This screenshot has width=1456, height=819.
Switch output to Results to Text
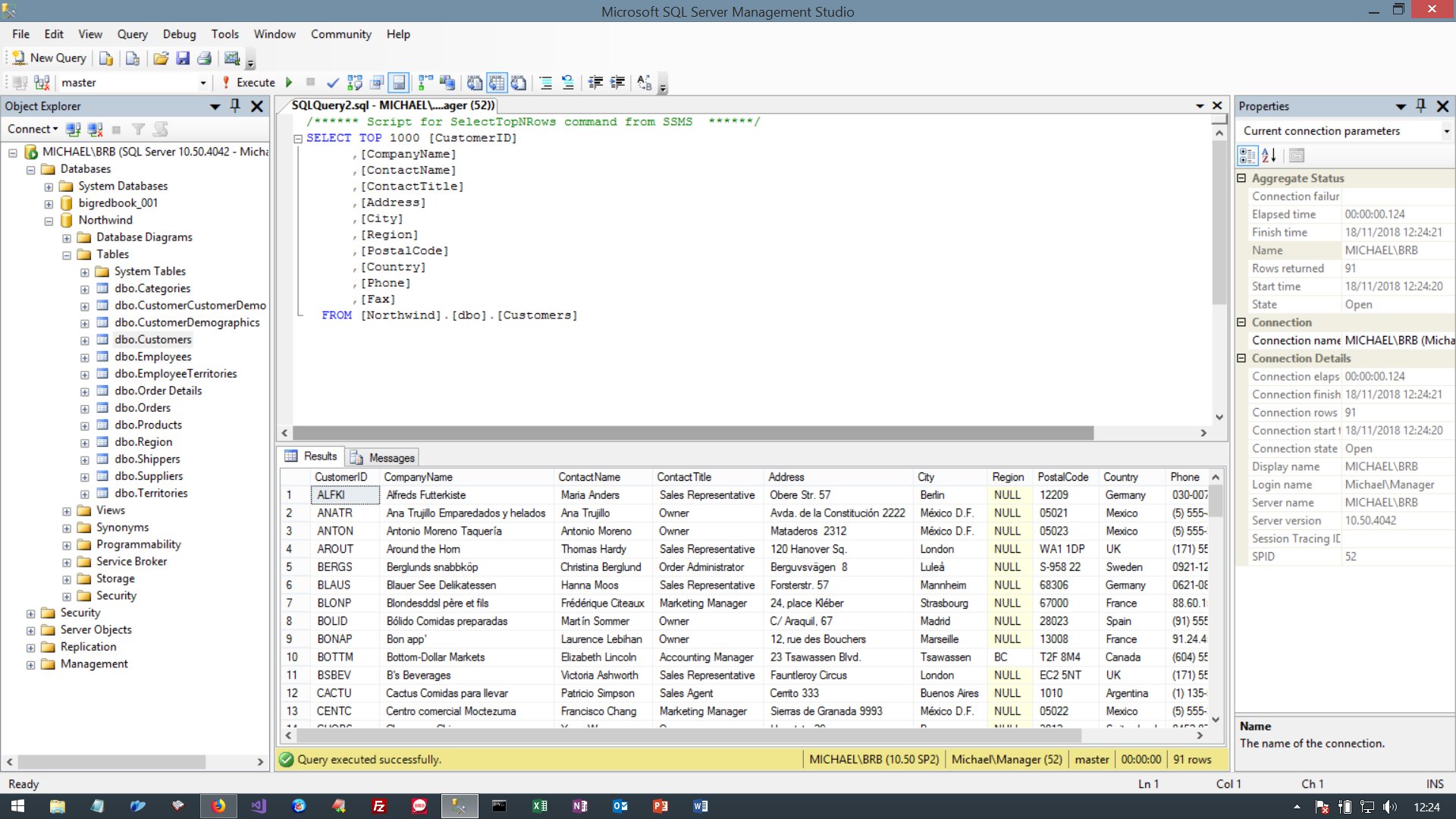pos(475,83)
